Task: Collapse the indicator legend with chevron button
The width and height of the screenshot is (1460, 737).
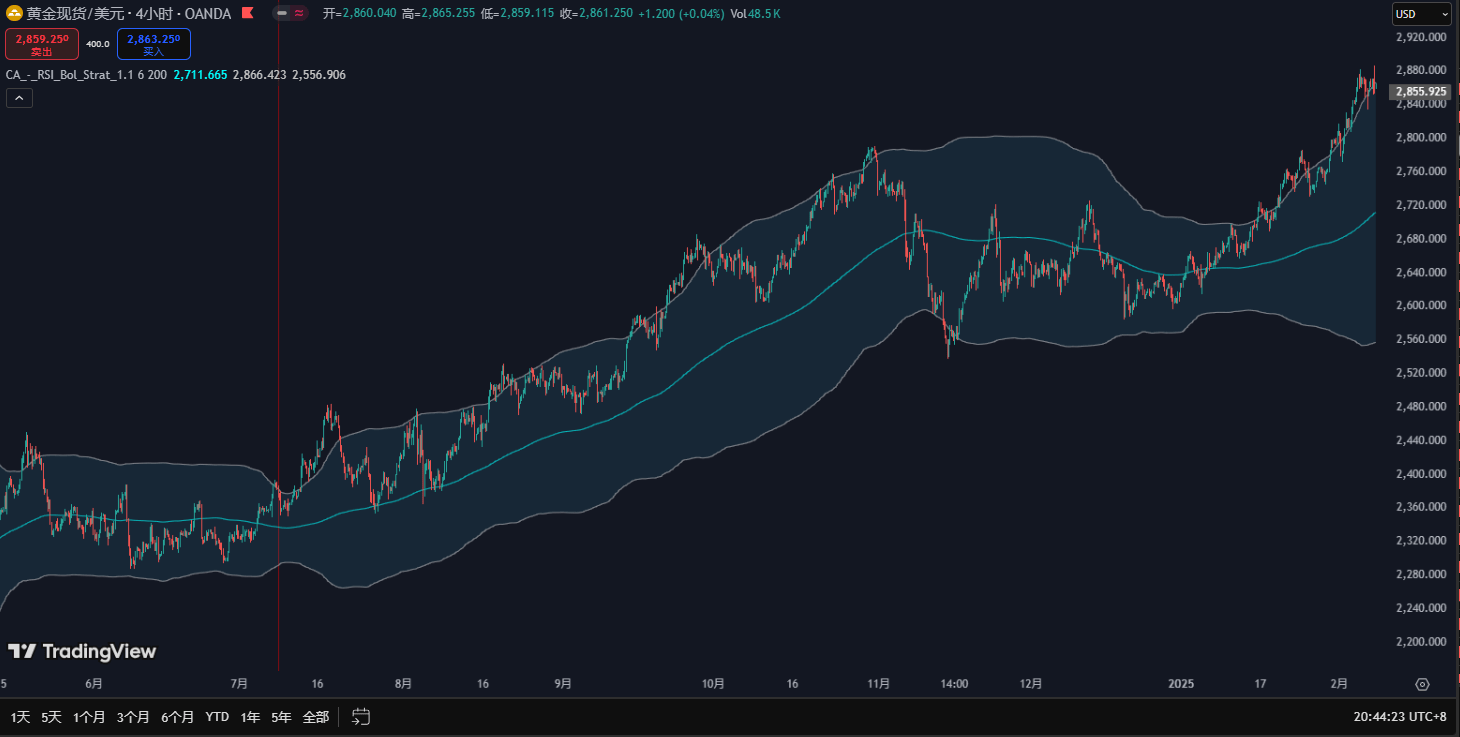Action: point(20,98)
